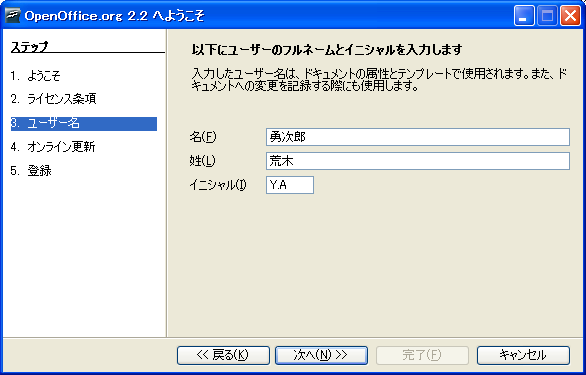Cancel the wizard with キャンセル
This screenshot has width=586, height=375.
point(523,355)
